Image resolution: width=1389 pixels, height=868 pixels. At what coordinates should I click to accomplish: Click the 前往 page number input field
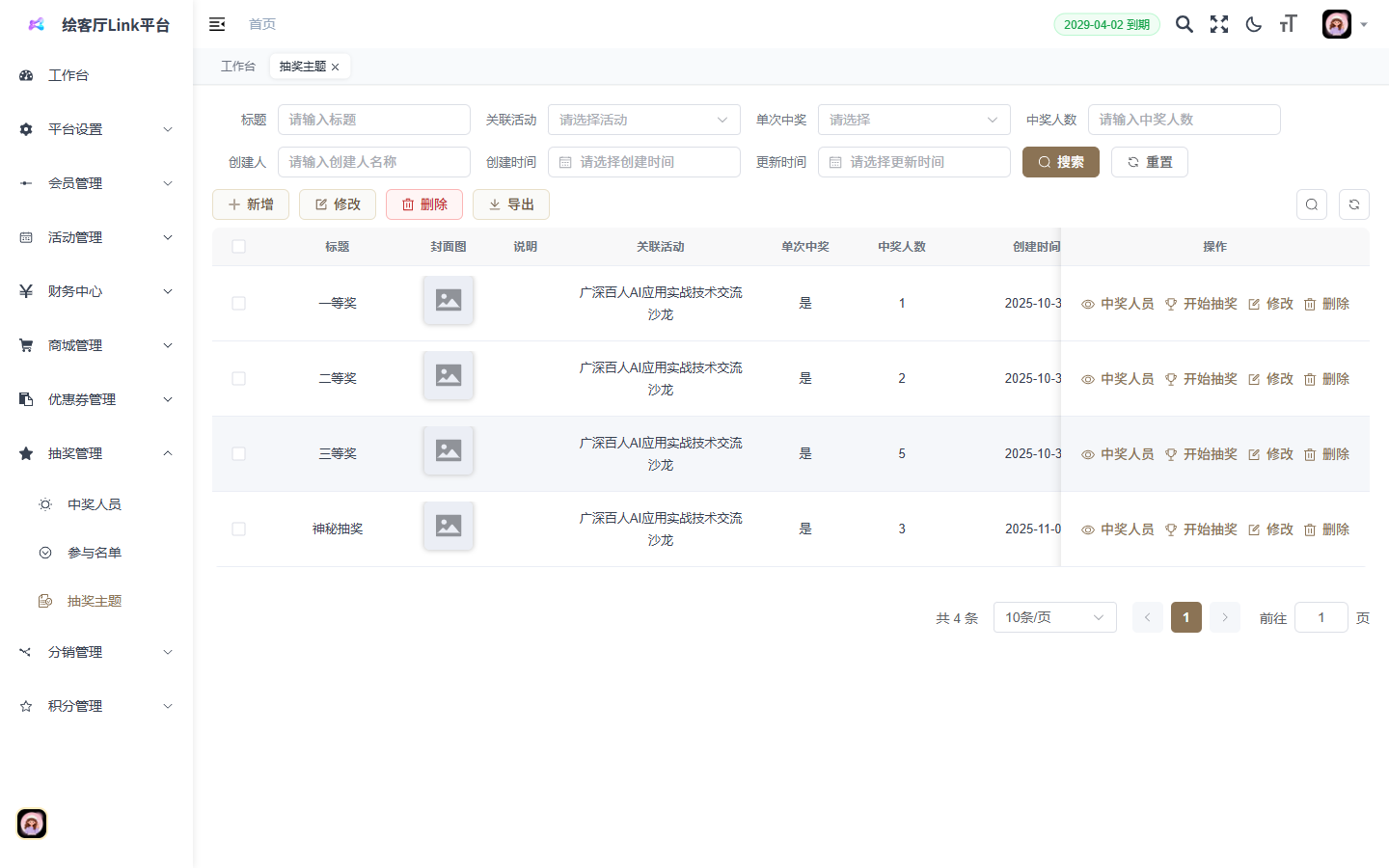(x=1321, y=617)
